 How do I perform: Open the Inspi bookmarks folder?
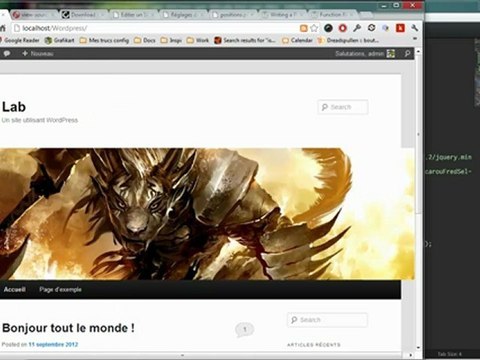171,40
